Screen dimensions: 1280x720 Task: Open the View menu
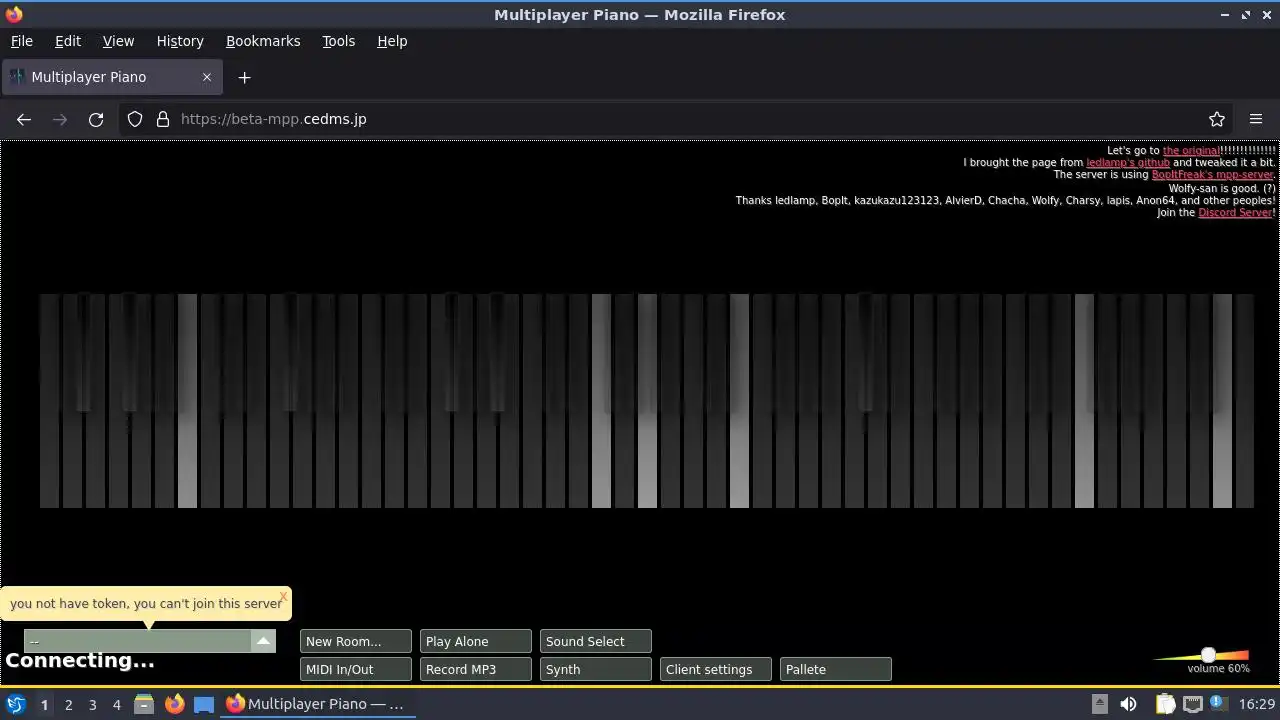(x=118, y=41)
